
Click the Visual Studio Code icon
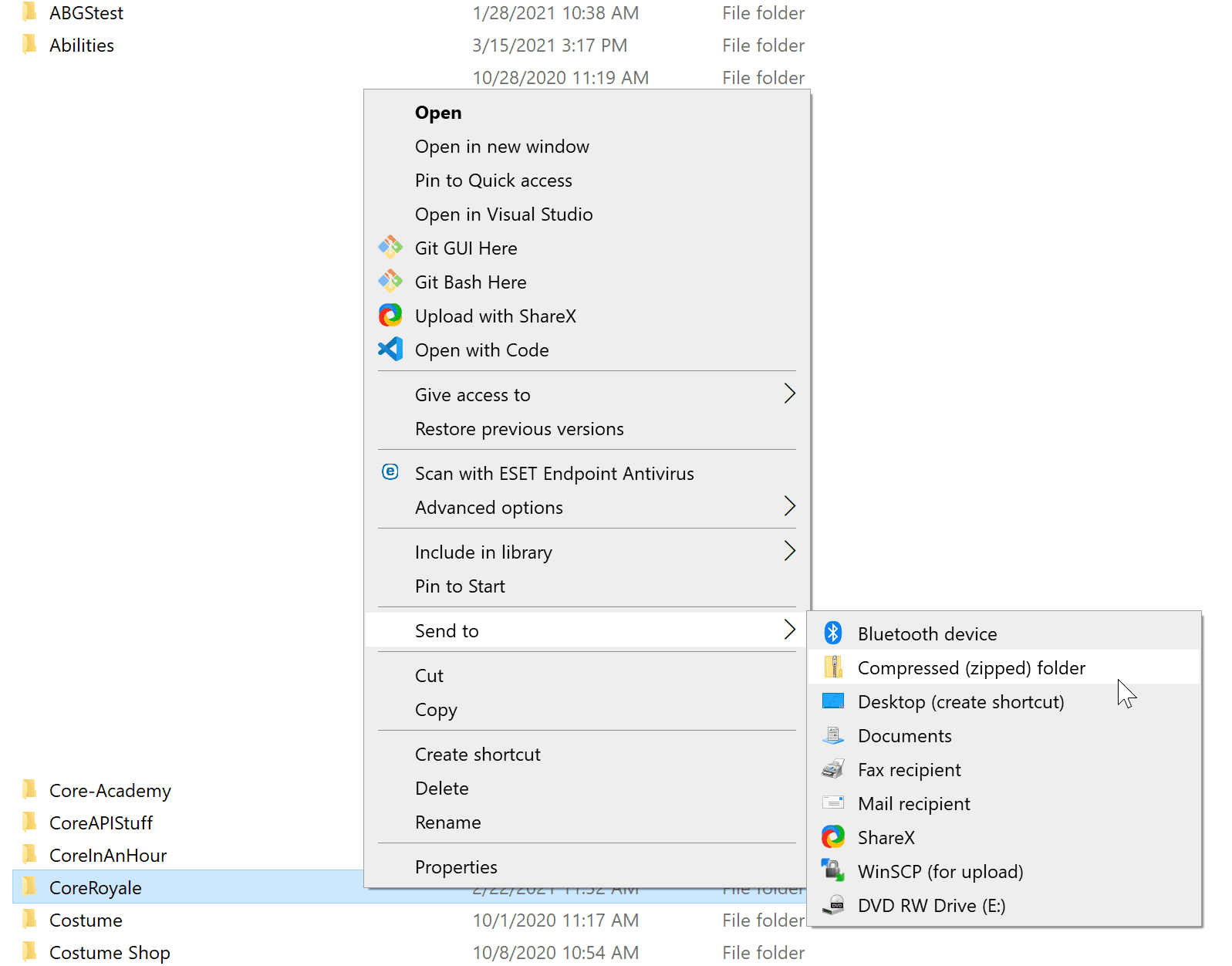[x=390, y=350]
